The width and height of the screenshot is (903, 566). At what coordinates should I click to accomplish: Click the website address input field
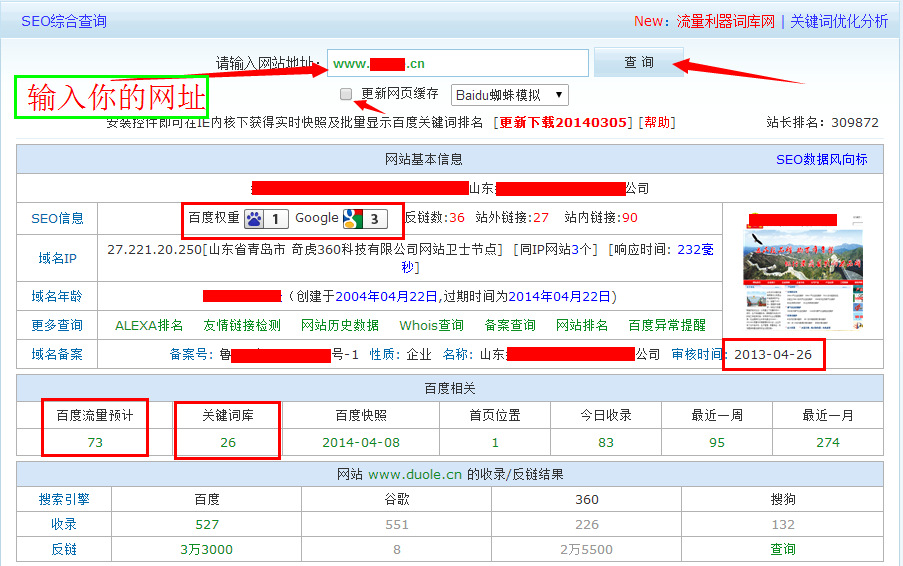tap(458, 64)
